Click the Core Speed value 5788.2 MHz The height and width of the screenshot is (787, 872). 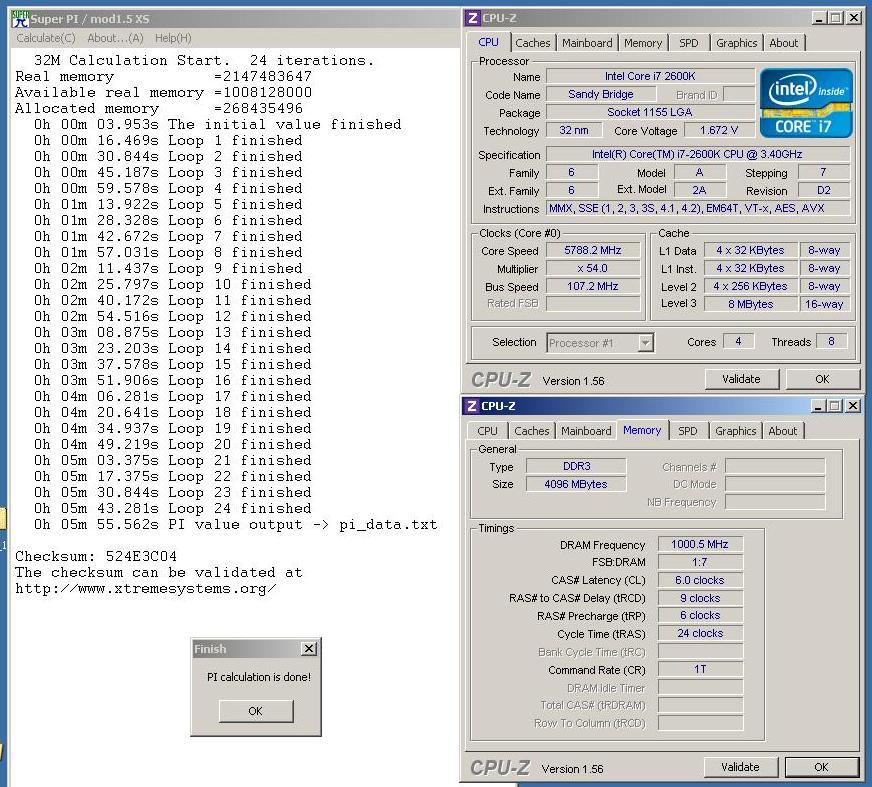click(593, 250)
